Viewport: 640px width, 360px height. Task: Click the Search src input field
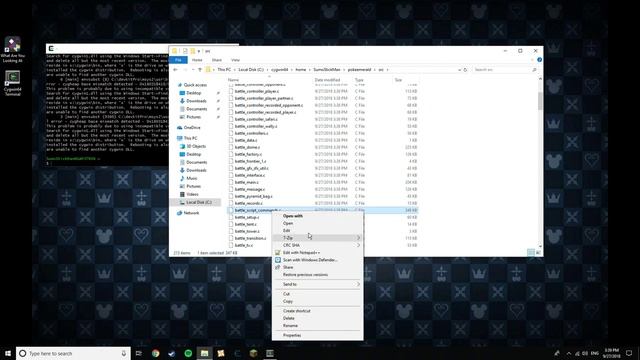point(504,70)
